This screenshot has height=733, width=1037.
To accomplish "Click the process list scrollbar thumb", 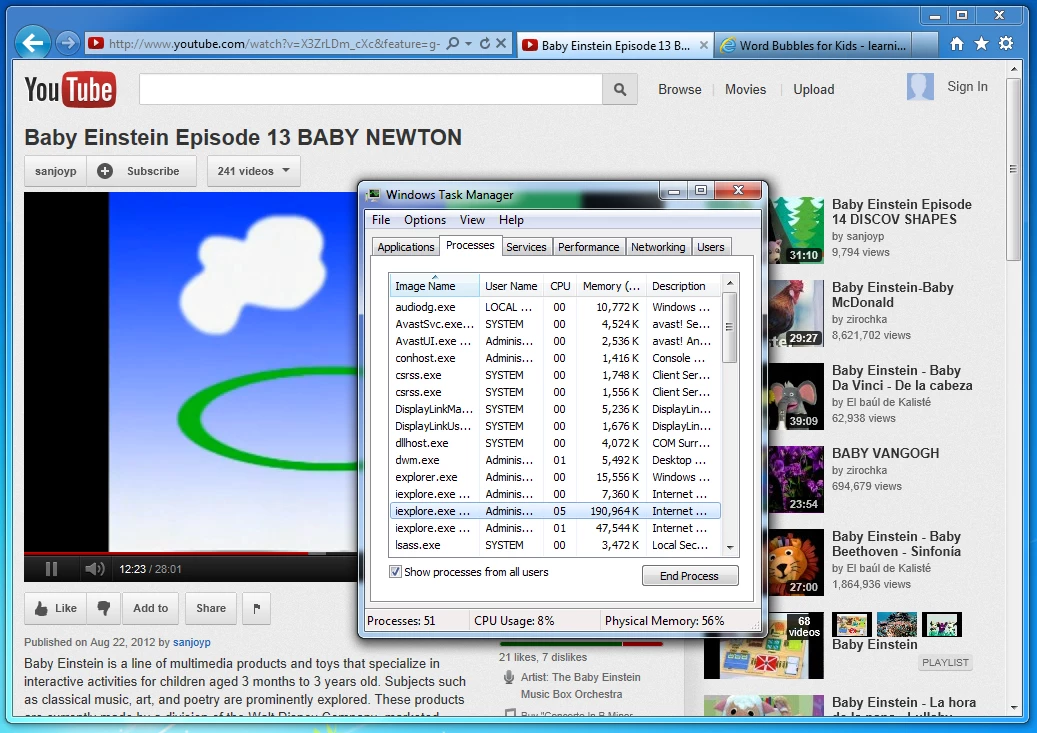I will (729, 327).
